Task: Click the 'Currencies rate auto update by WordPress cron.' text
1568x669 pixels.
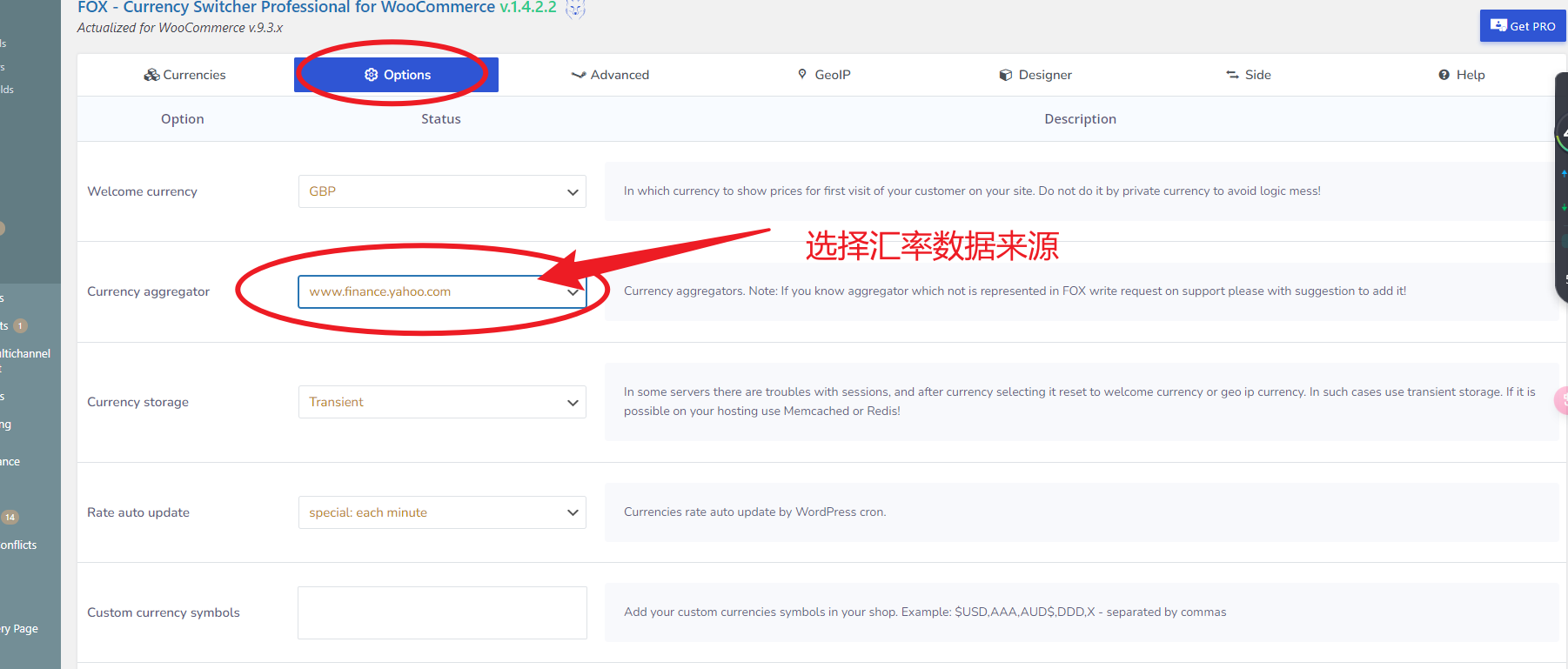Action: [x=754, y=512]
